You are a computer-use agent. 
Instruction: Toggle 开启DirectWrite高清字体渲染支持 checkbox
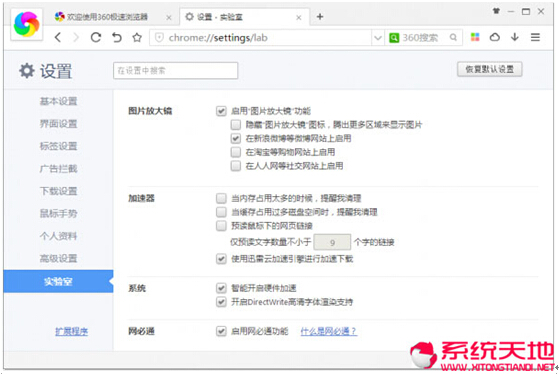221,302
